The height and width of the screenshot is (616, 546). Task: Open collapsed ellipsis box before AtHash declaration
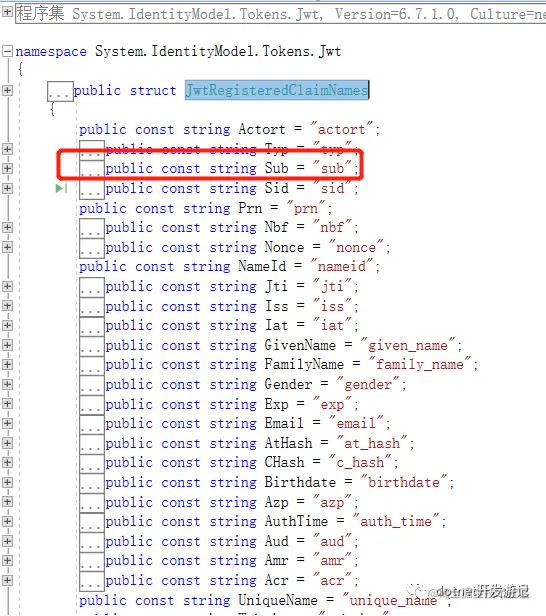pyautogui.click(x=92, y=444)
